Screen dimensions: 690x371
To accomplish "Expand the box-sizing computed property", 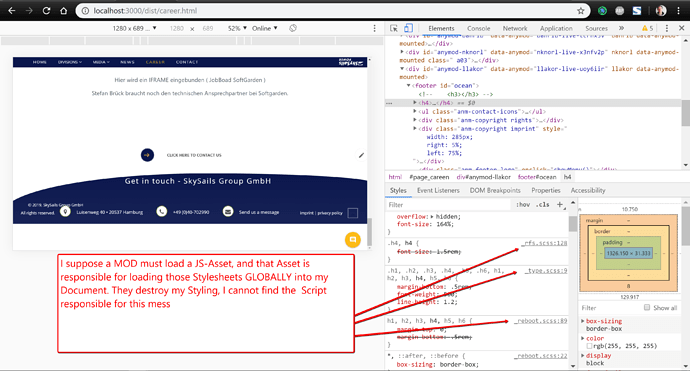I will pos(583,321).
